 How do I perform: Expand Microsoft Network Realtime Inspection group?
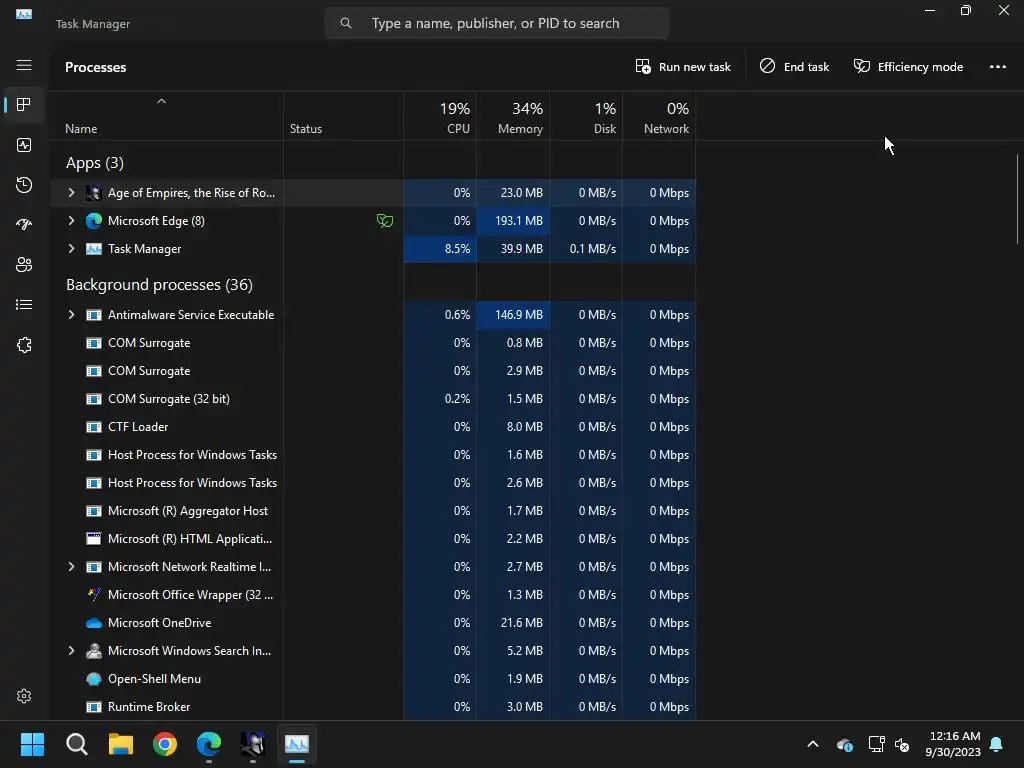point(71,567)
